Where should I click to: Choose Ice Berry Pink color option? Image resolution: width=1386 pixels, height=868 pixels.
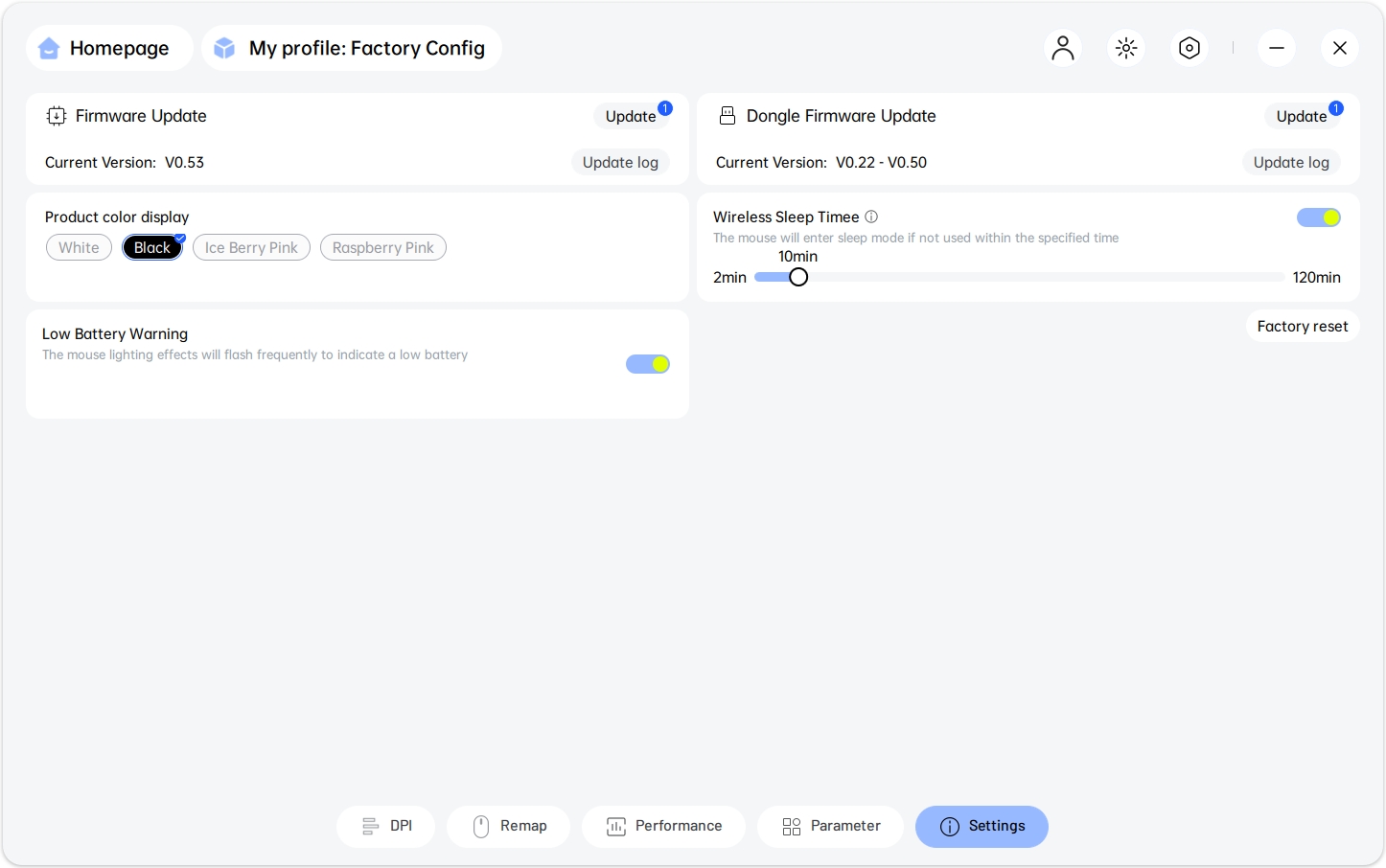(251, 247)
